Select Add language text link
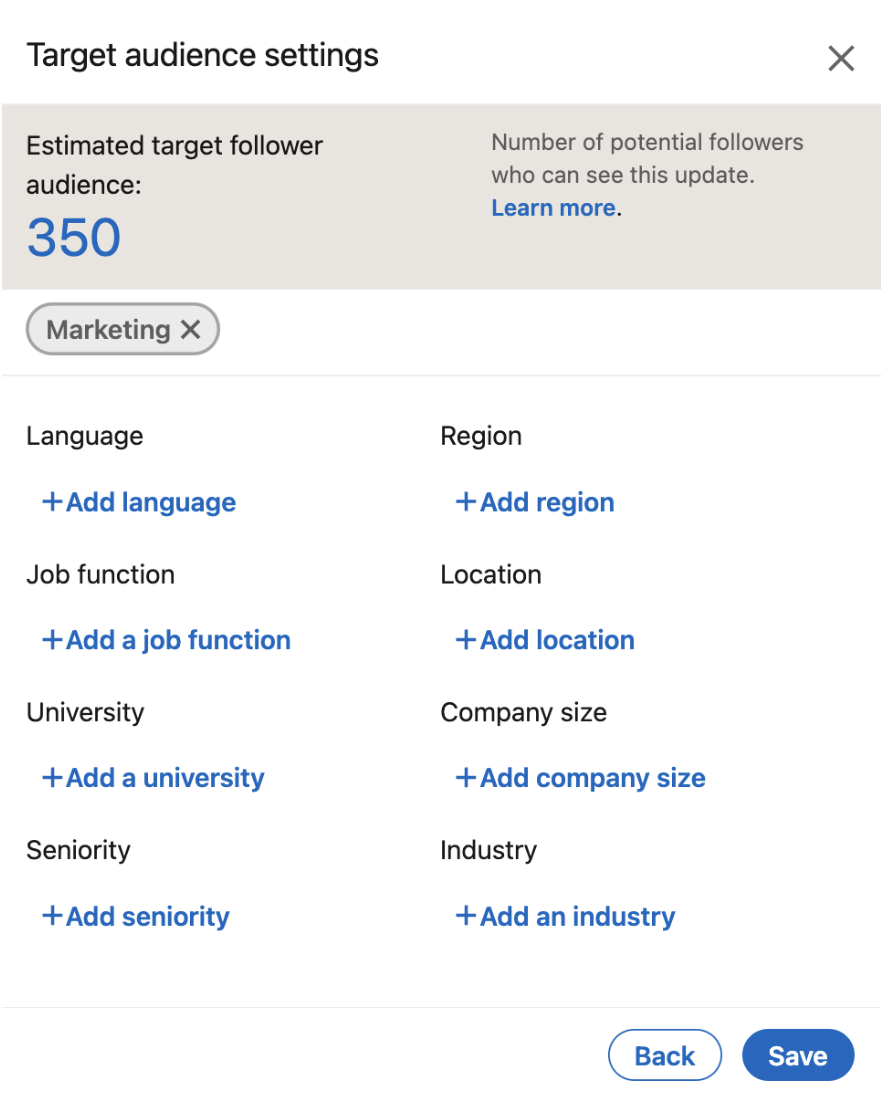The height and width of the screenshot is (1098, 881). click(x=151, y=502)
